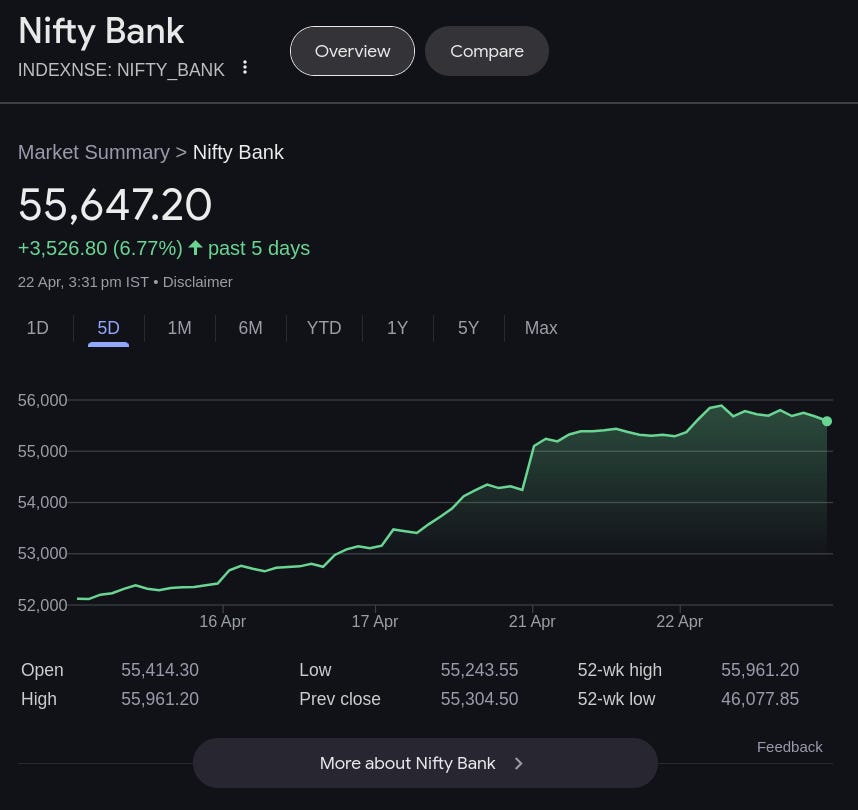858x810 pixels.
Task: Click the 22 Apr axis label
Action: pos(680,621)
